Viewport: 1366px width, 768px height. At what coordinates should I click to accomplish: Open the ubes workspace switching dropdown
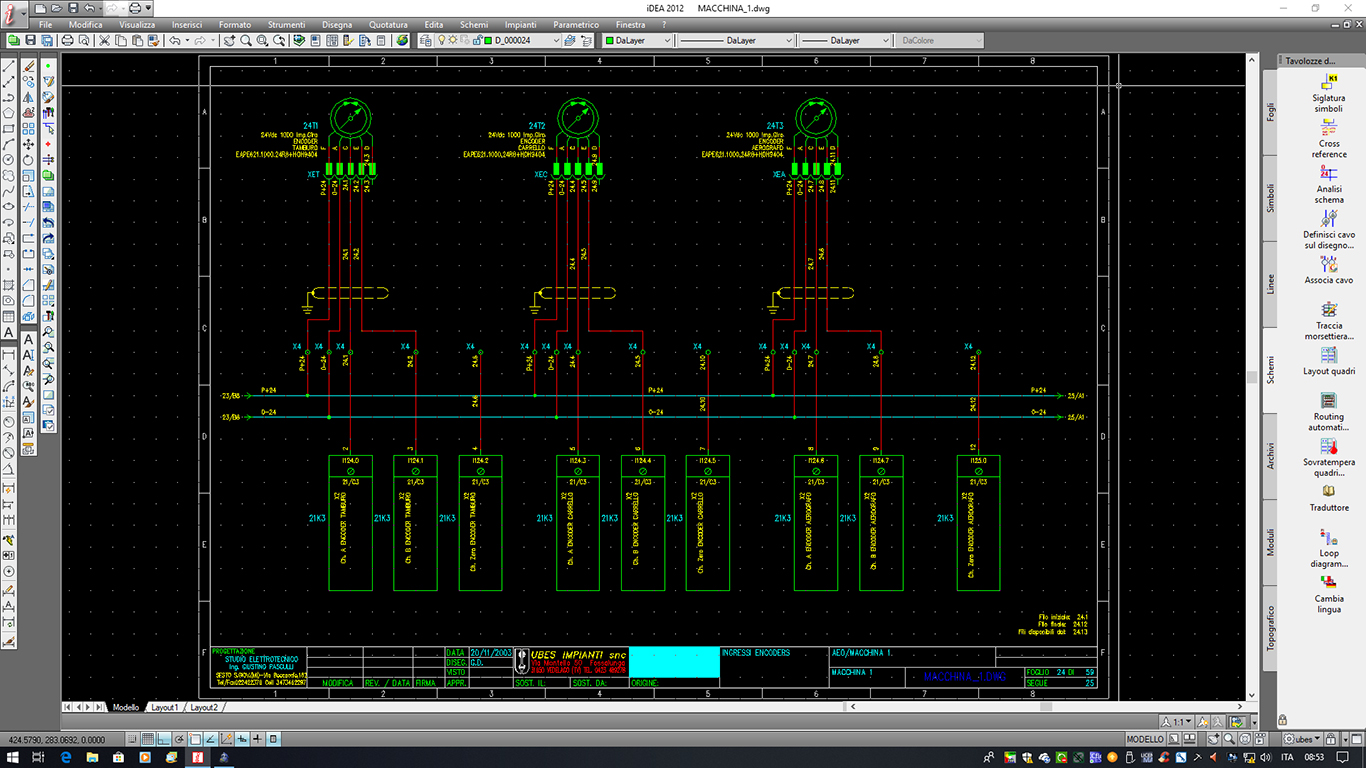coord(1302,739)
